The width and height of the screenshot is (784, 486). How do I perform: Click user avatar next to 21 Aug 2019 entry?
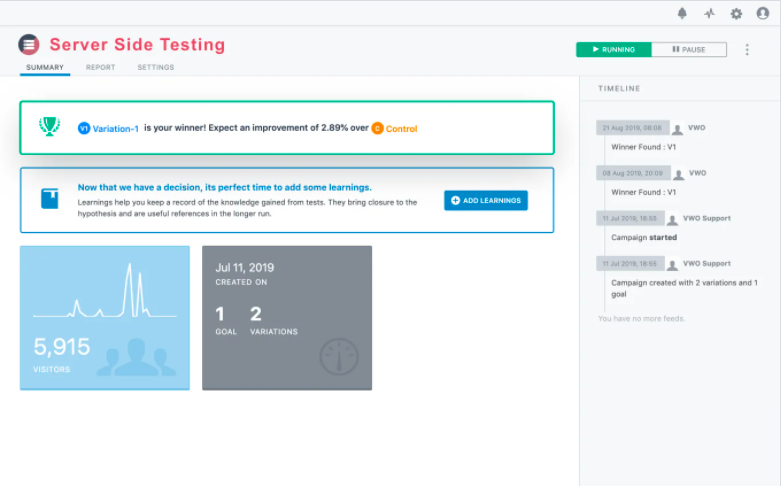coord(678,130)
